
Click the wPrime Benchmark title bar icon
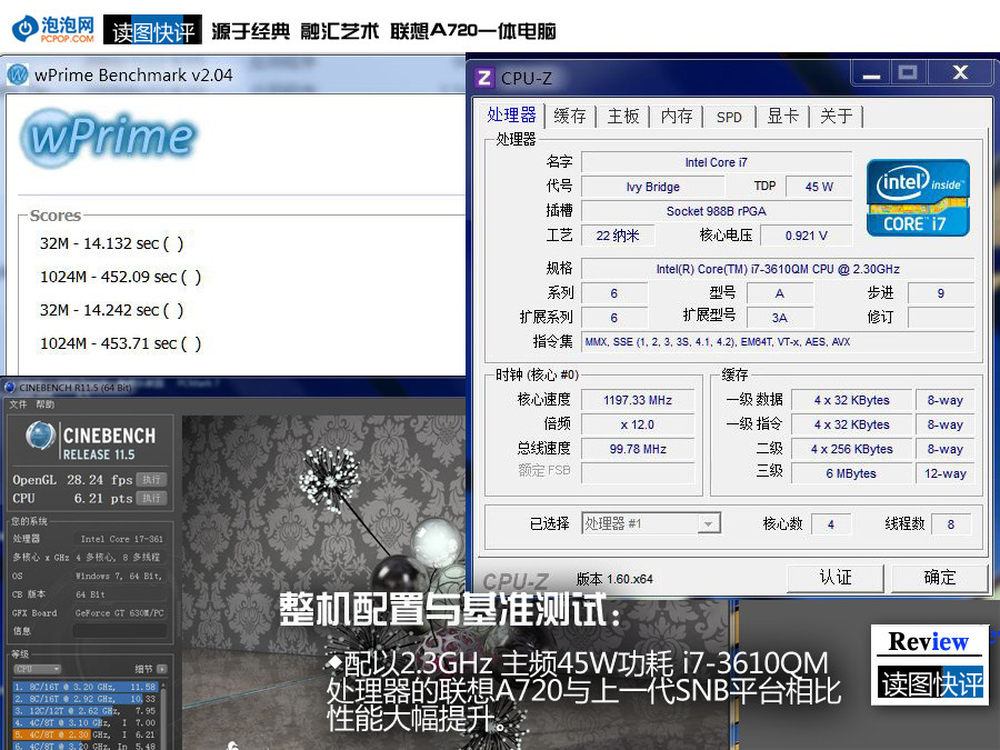click(18, 75)
